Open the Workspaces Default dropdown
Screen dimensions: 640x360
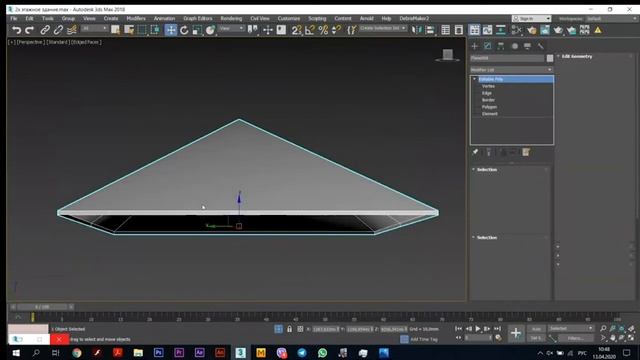[611, 18]
